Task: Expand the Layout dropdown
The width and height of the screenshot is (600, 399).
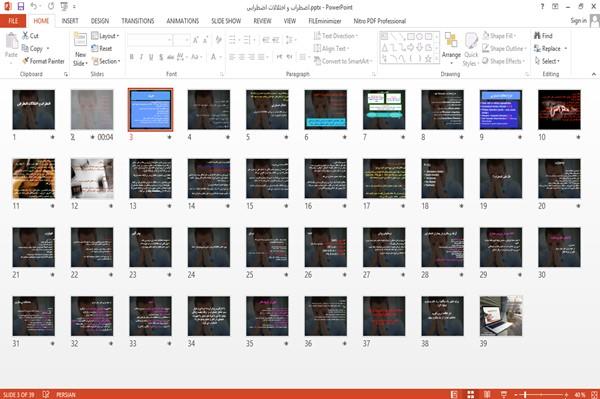Action: [x=105, y=36]
